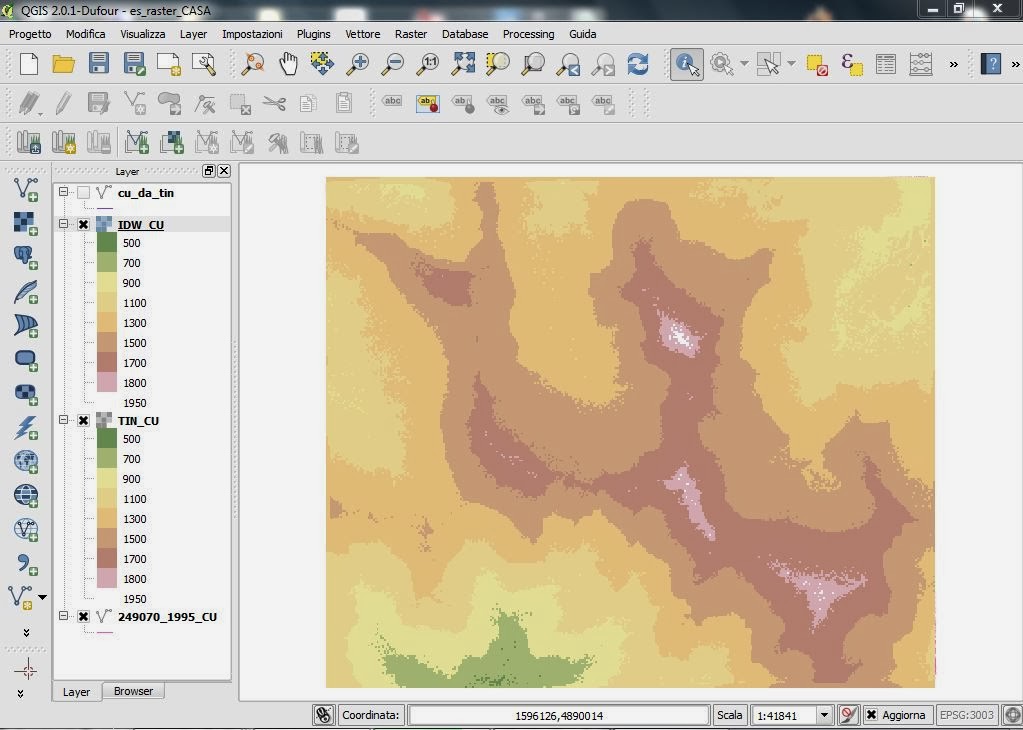
Task: Activate the Pan Map tool
Action: tap(287, 63)
